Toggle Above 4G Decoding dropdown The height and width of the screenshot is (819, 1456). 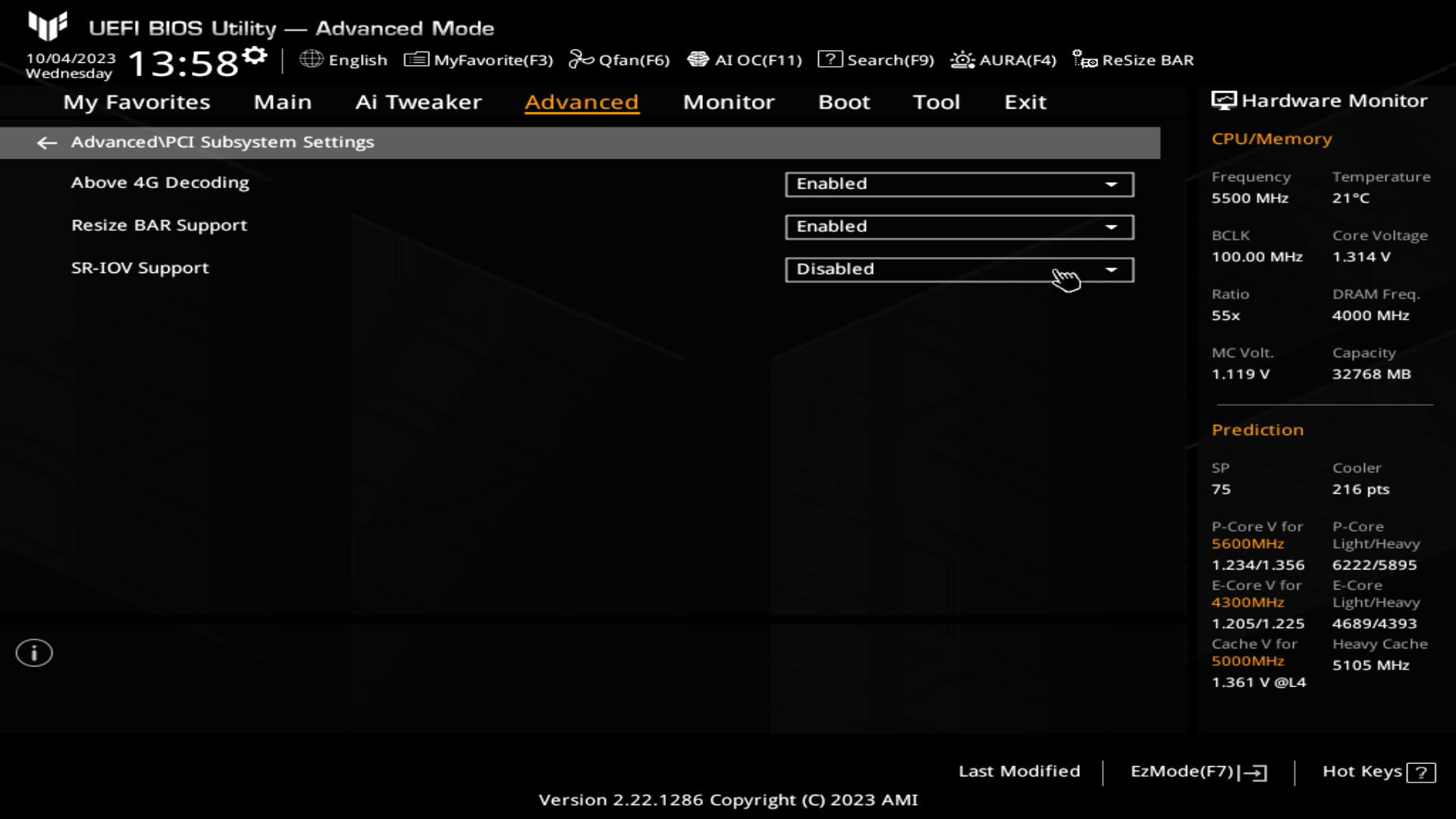(x=1111, y=183)
